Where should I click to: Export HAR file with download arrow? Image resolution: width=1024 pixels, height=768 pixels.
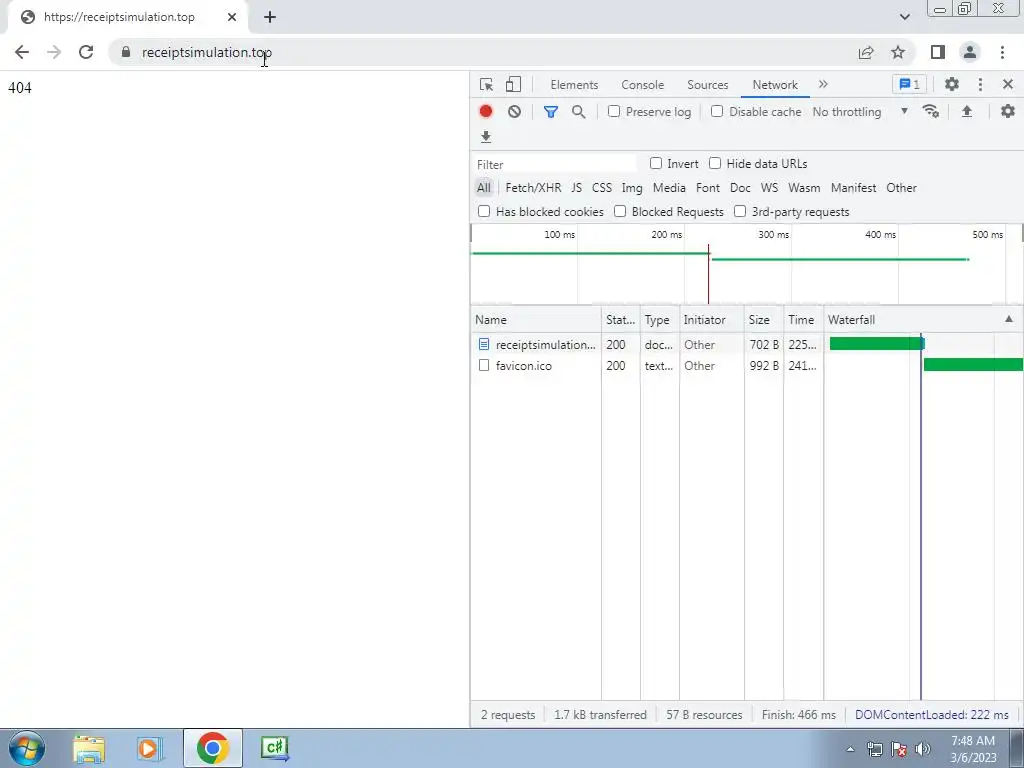click(485, 136)
